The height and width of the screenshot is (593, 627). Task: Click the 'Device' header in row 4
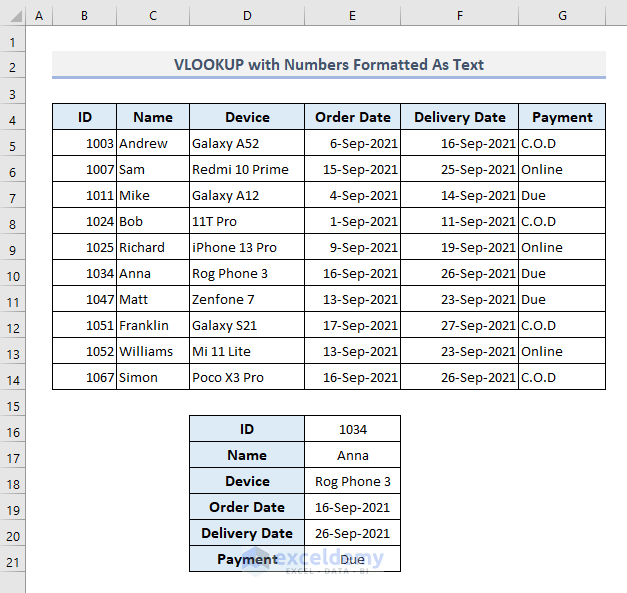[247, 117]
